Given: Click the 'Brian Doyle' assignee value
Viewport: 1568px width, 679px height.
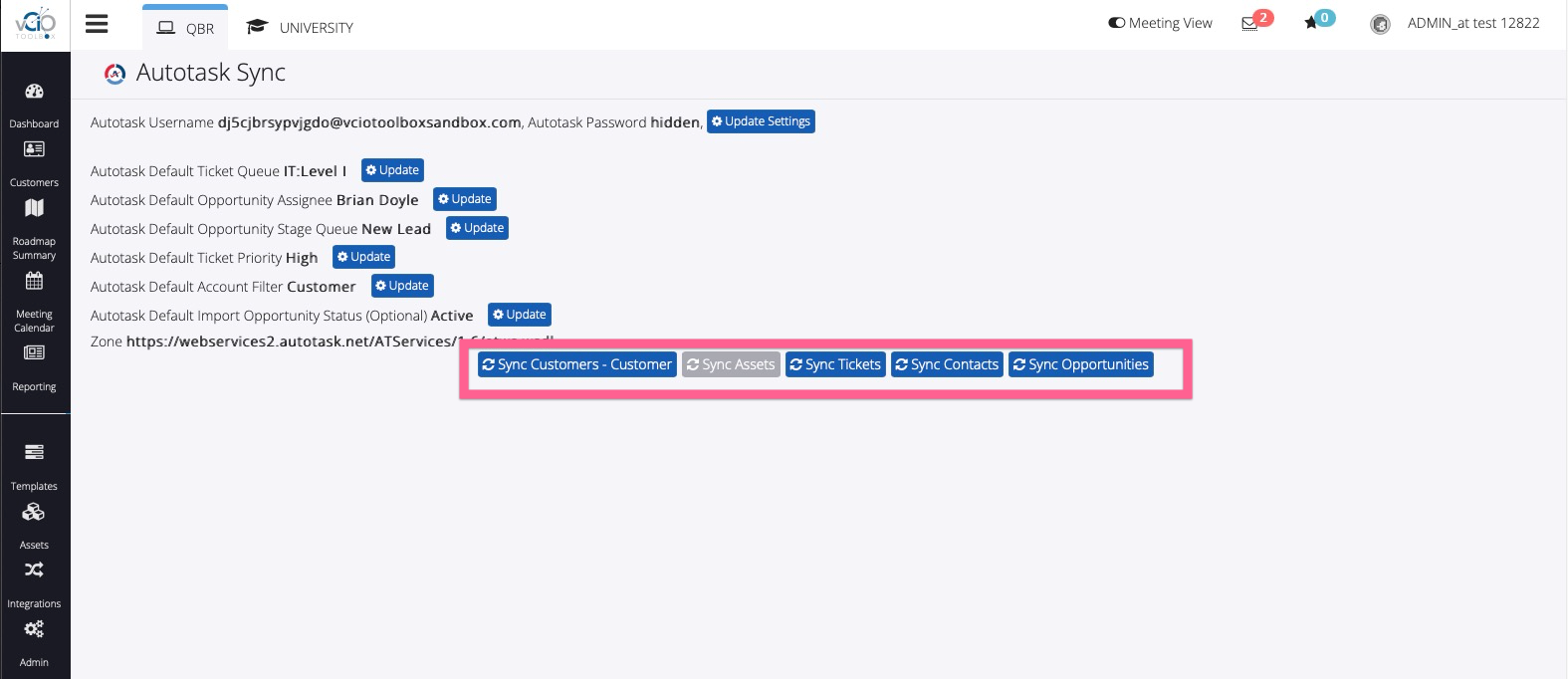Looking at the screenshot, I should tap(377, 200).
